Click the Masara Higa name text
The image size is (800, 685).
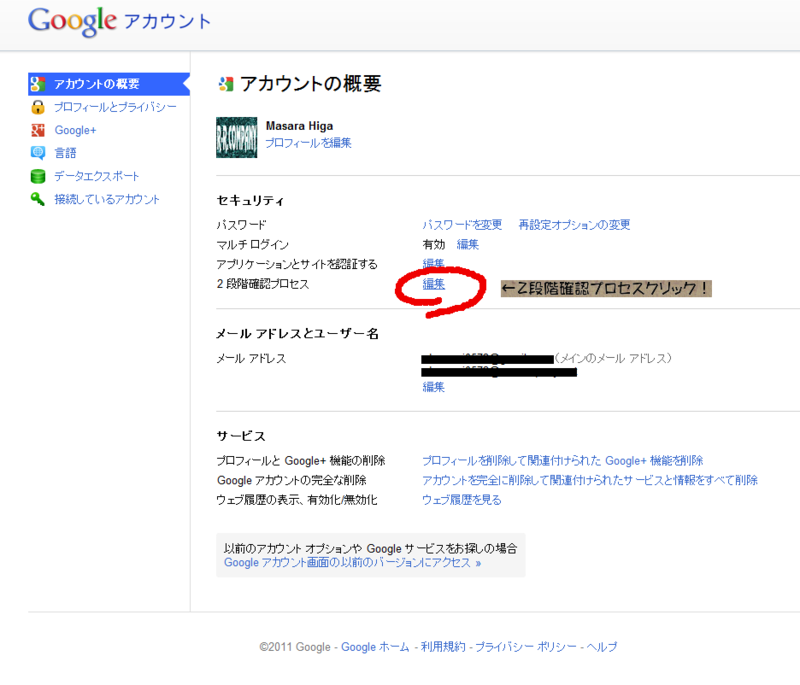299,126
